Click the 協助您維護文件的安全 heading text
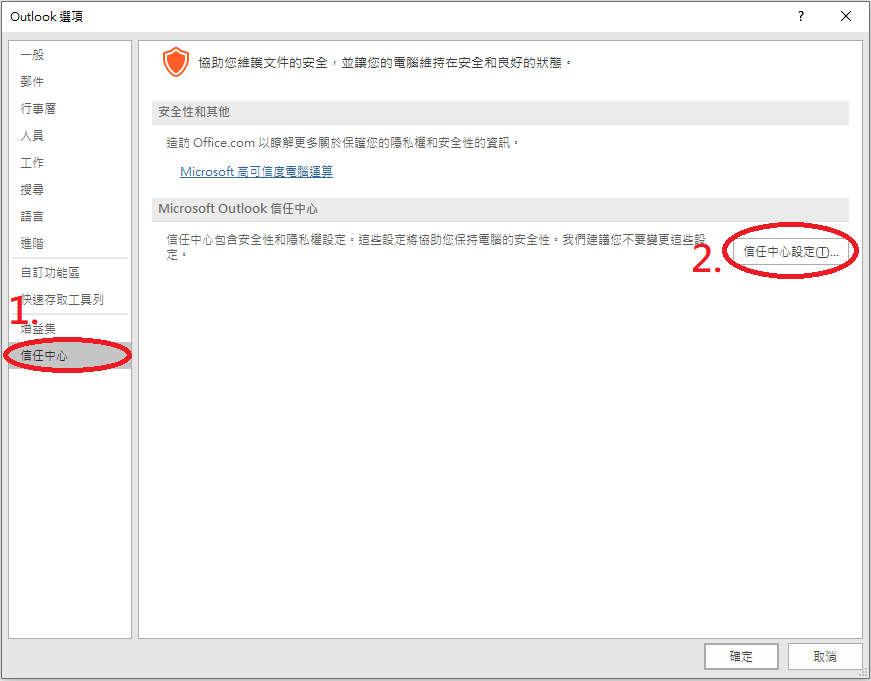The width and height of the screenshot is (871, 681). click(x=386, y=63)
